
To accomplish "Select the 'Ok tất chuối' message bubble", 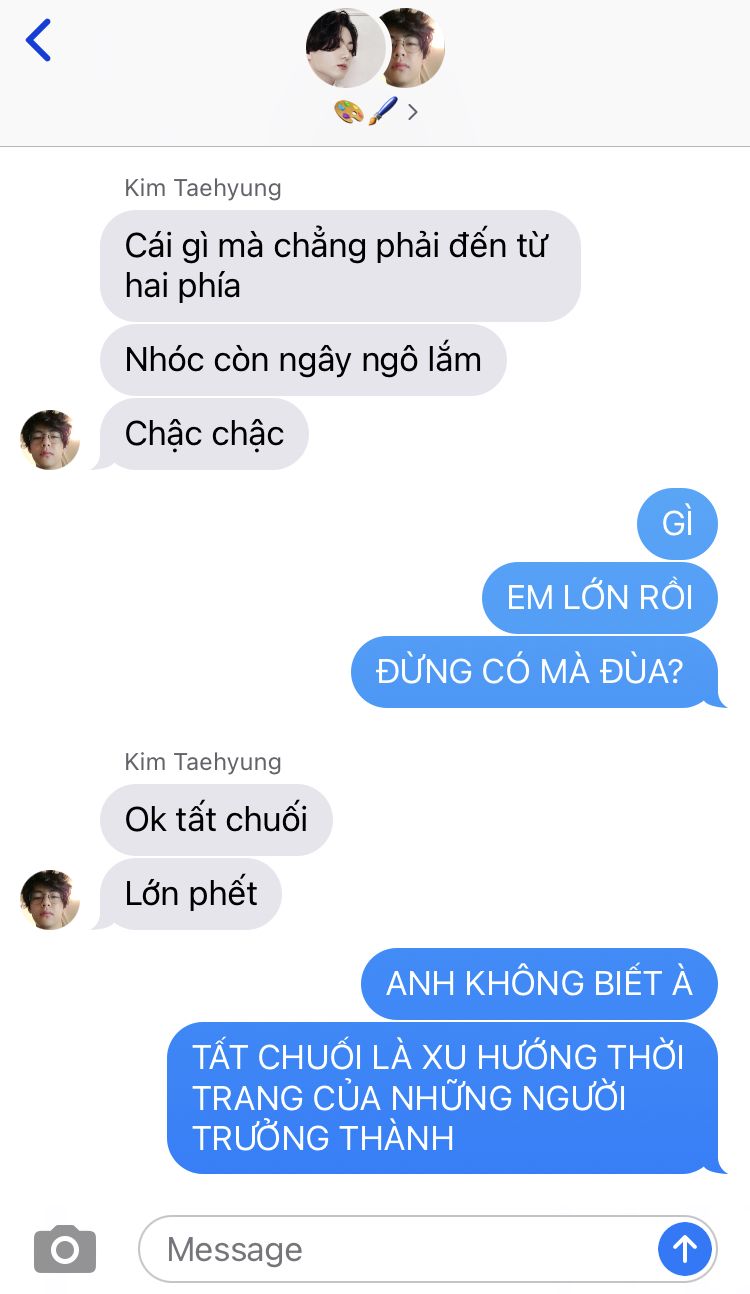I will (216, 820).
